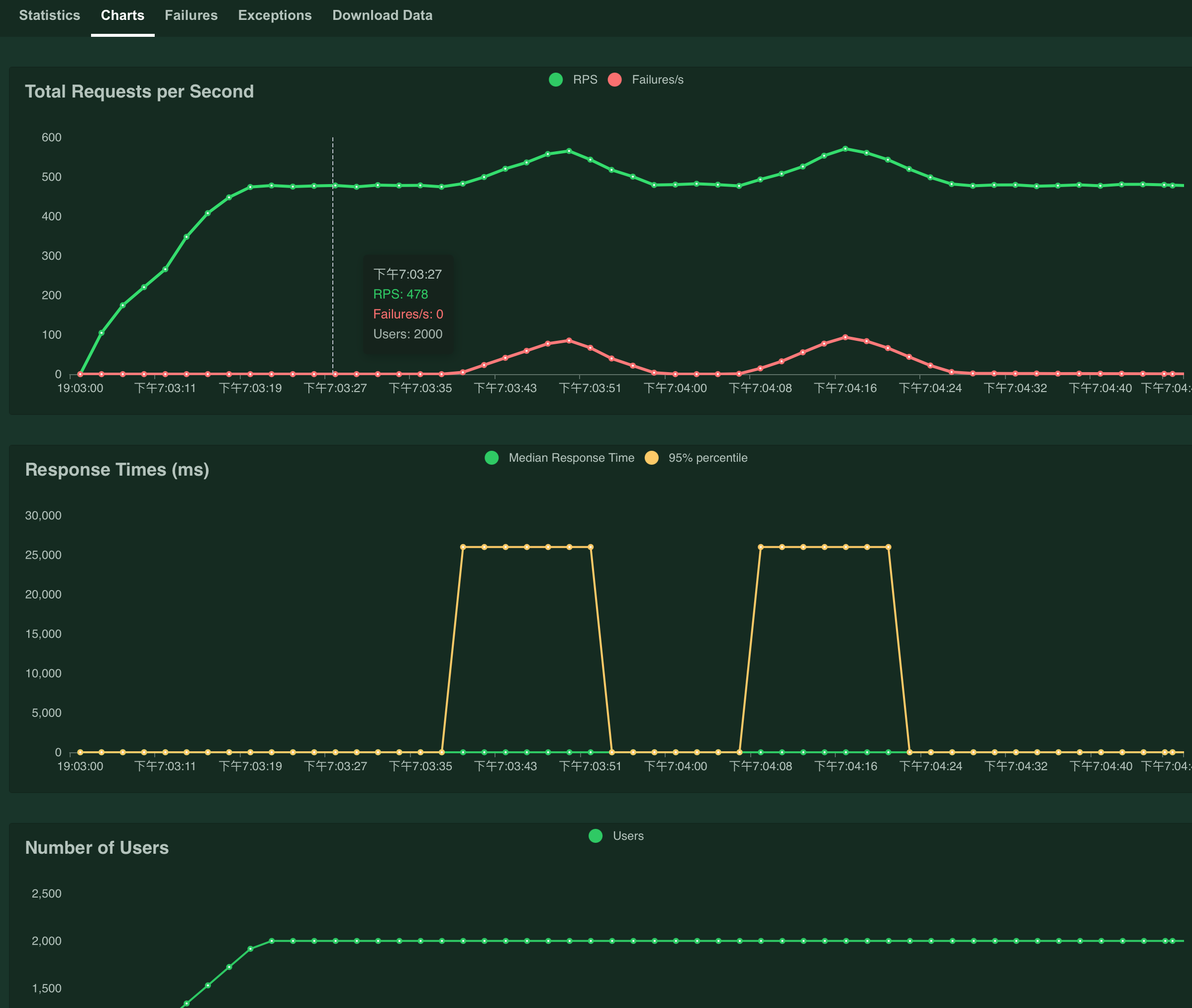Image resolution: width=1192 pixels, height=1008 pixels.
Task: Click the Failures/s legend label text
Action: pos(658,80)
